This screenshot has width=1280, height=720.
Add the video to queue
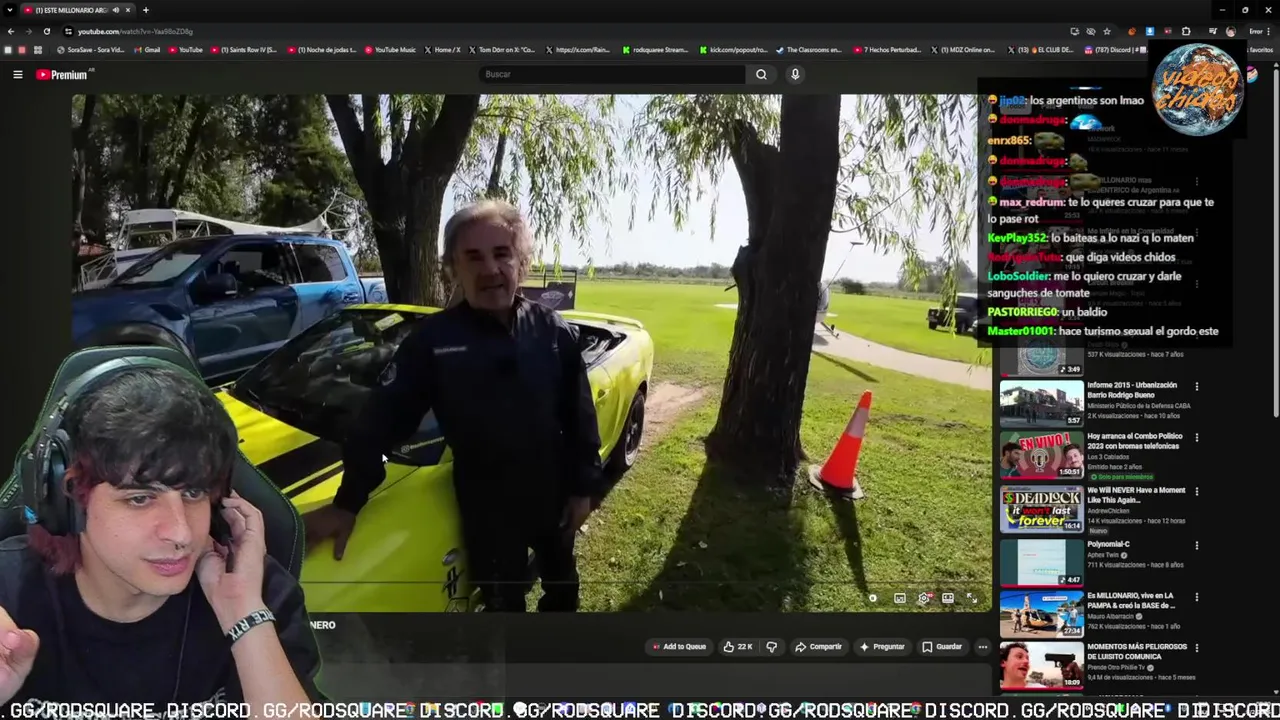[x=679, y=647]
